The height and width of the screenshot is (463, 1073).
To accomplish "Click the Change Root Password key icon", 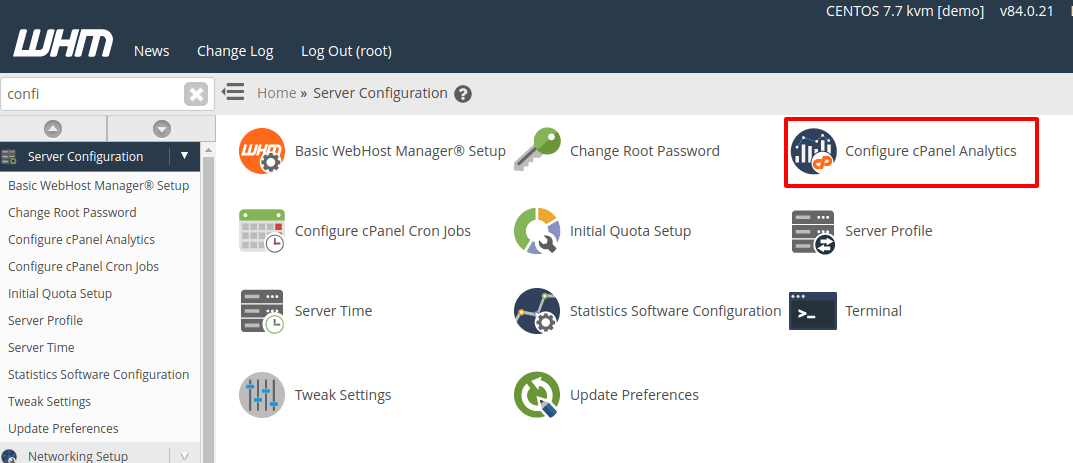I will [537, 149].
